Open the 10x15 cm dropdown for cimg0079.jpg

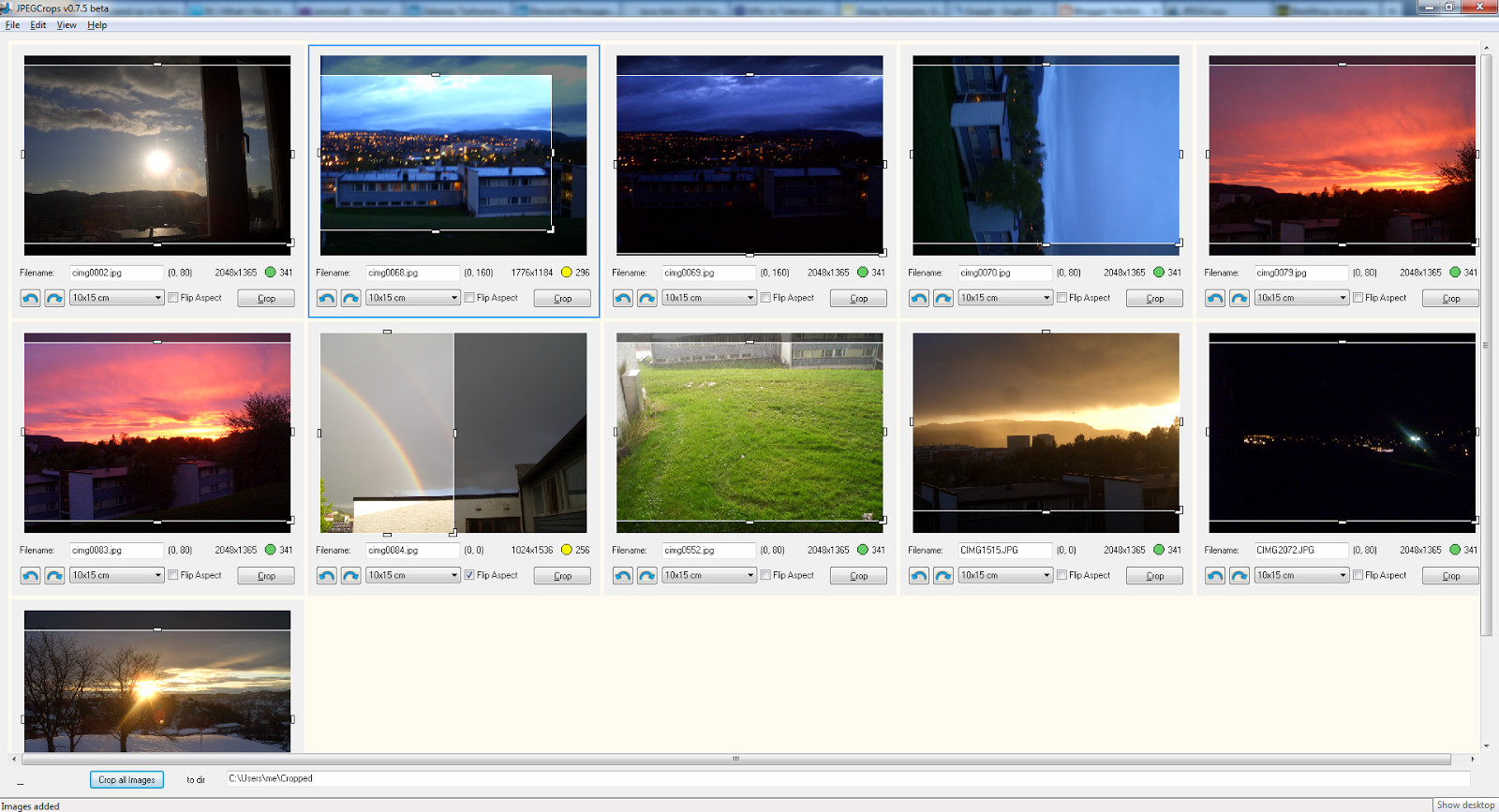pos(1301,298)
